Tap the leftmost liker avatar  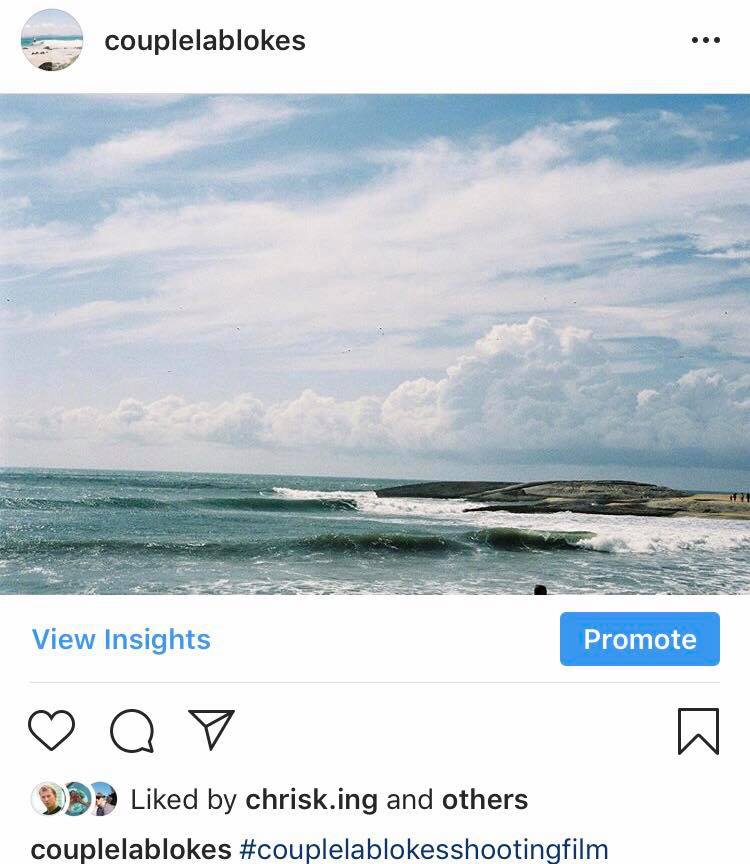46,799
